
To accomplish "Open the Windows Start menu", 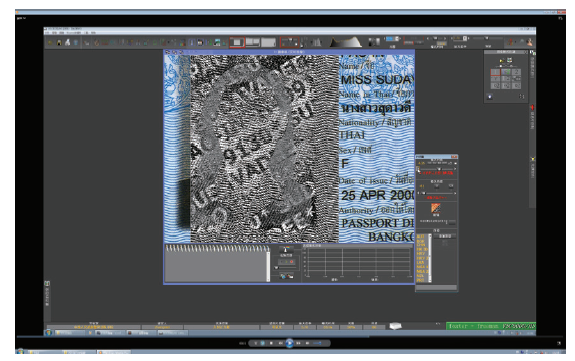I will pos(20,351).
